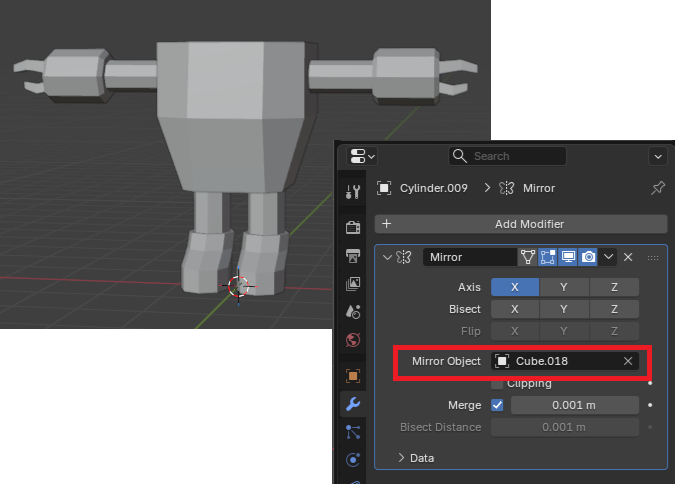Click the properties Search field
This screenshot has width=683, height=491.
(510, 156)
